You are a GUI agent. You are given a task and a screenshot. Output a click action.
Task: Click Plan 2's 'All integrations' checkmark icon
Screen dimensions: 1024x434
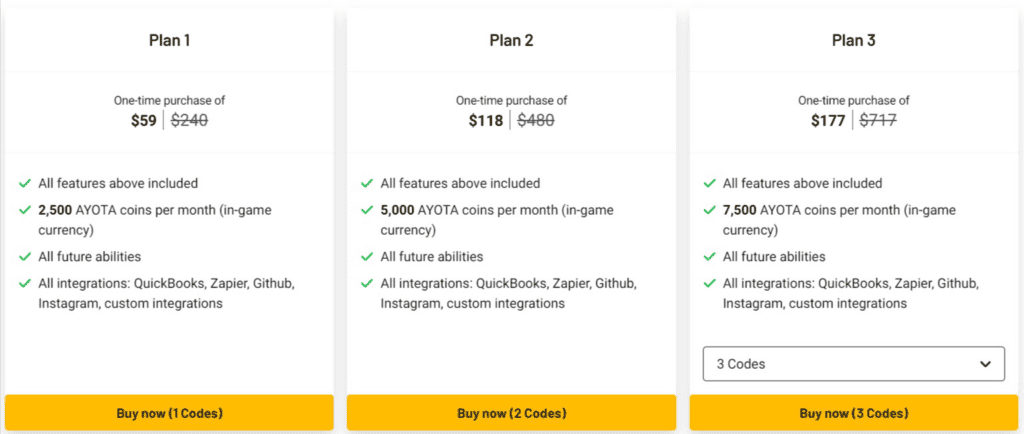click(367, 283)
